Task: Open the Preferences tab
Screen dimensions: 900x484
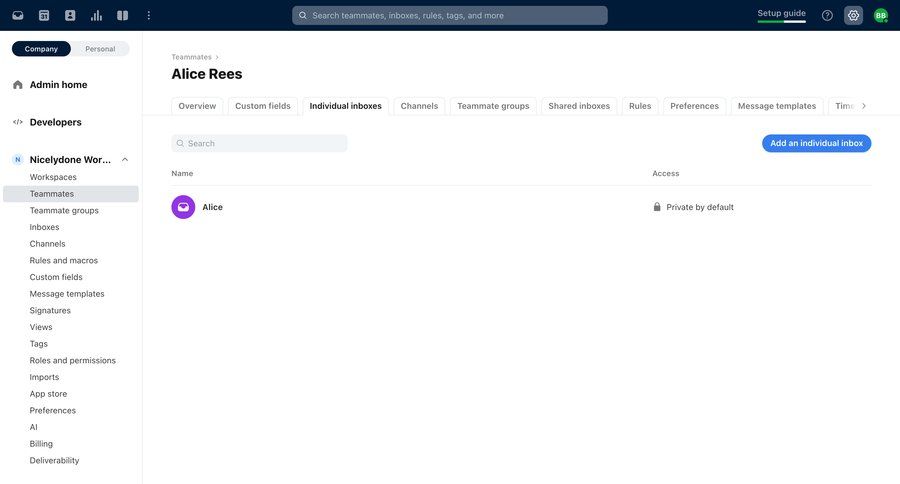Action: coord(695,106)
